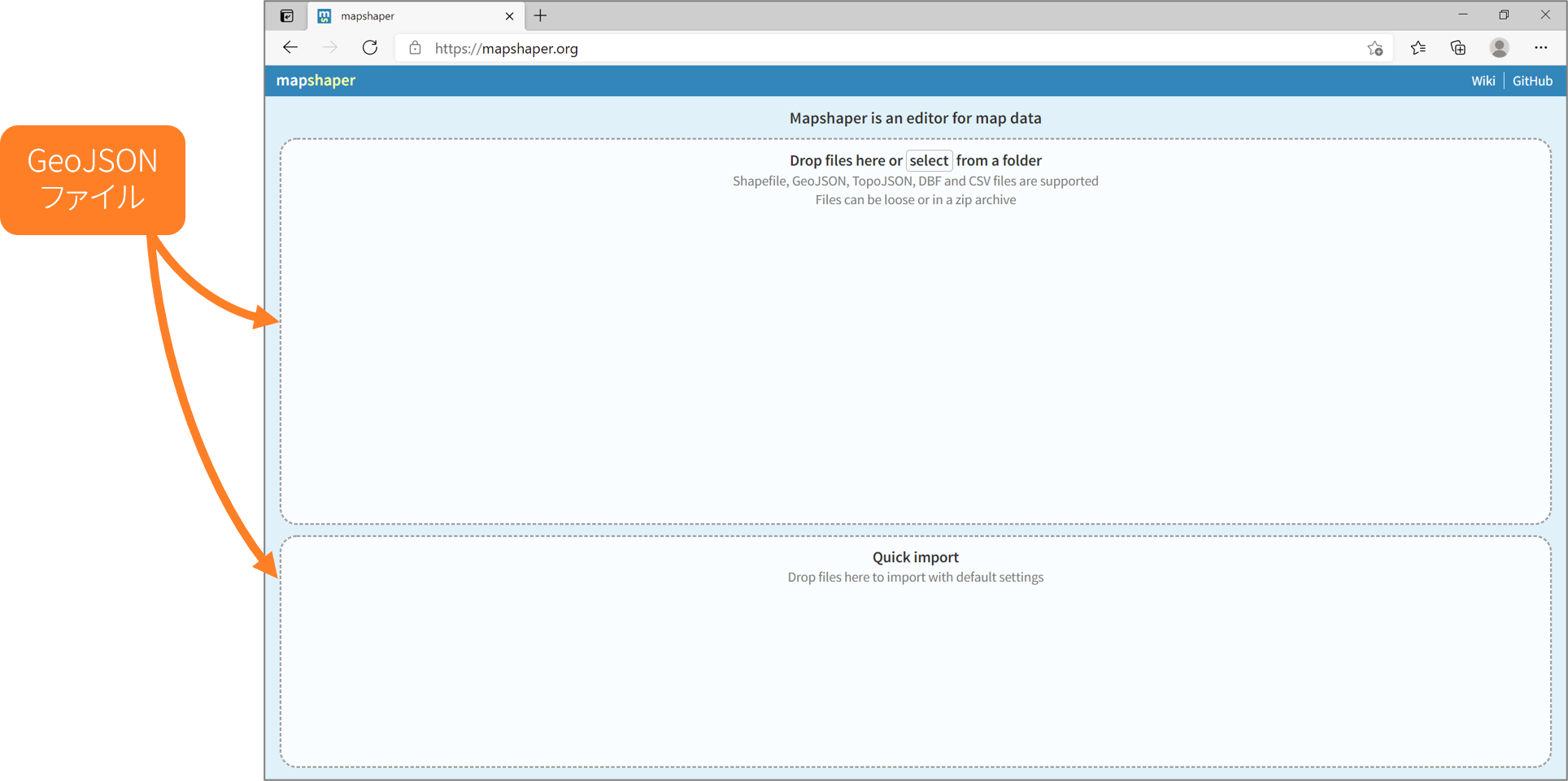This screenshot has height=781, width=1568.
Task: Add this page to favorites star icon
Action: [x=1375, y=48]
